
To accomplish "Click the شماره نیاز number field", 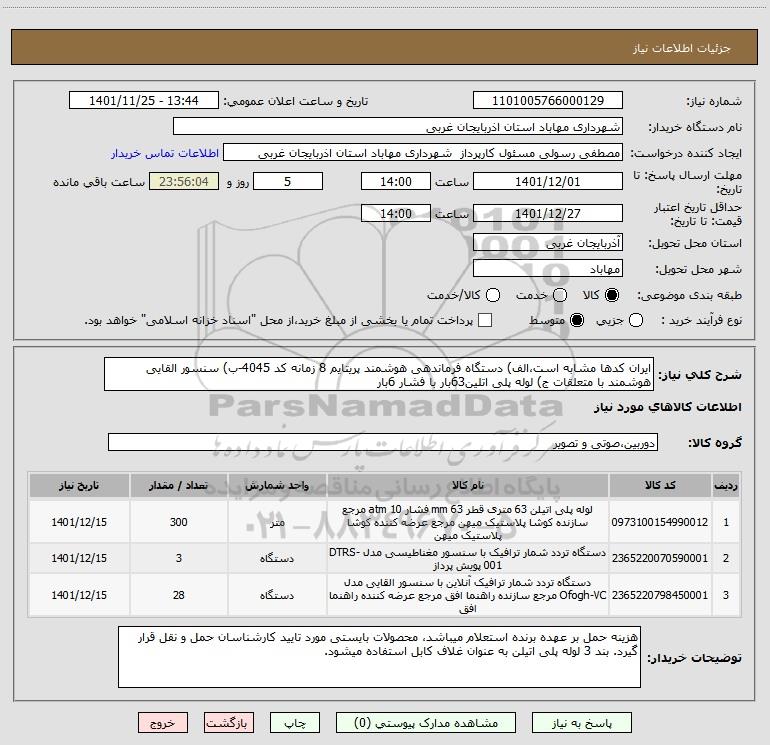I will coord(548,101).
